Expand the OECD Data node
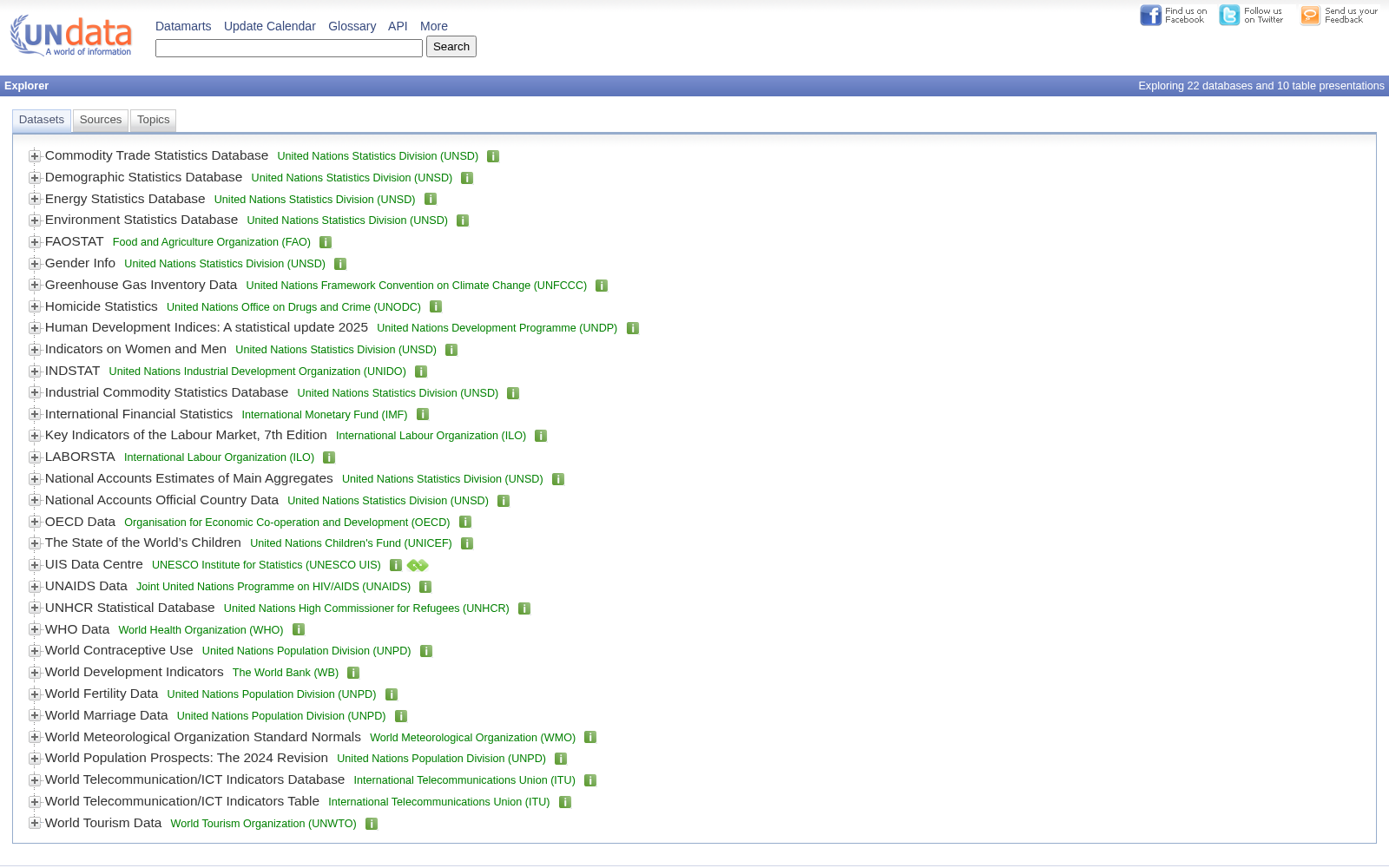 click(35, 522)
